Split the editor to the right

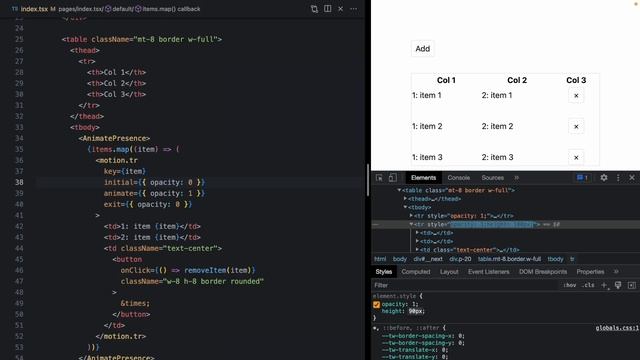[x=327, y=9]
